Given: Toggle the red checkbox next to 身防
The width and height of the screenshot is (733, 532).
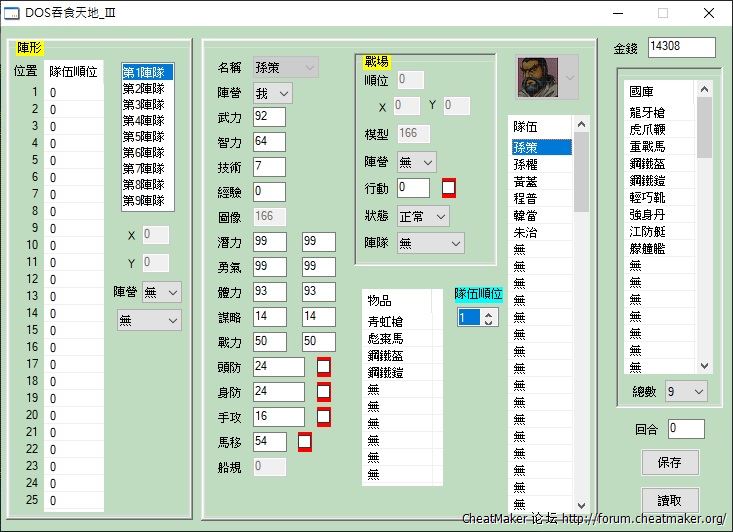Looking at the screenshot, I should tap(324, 391).
